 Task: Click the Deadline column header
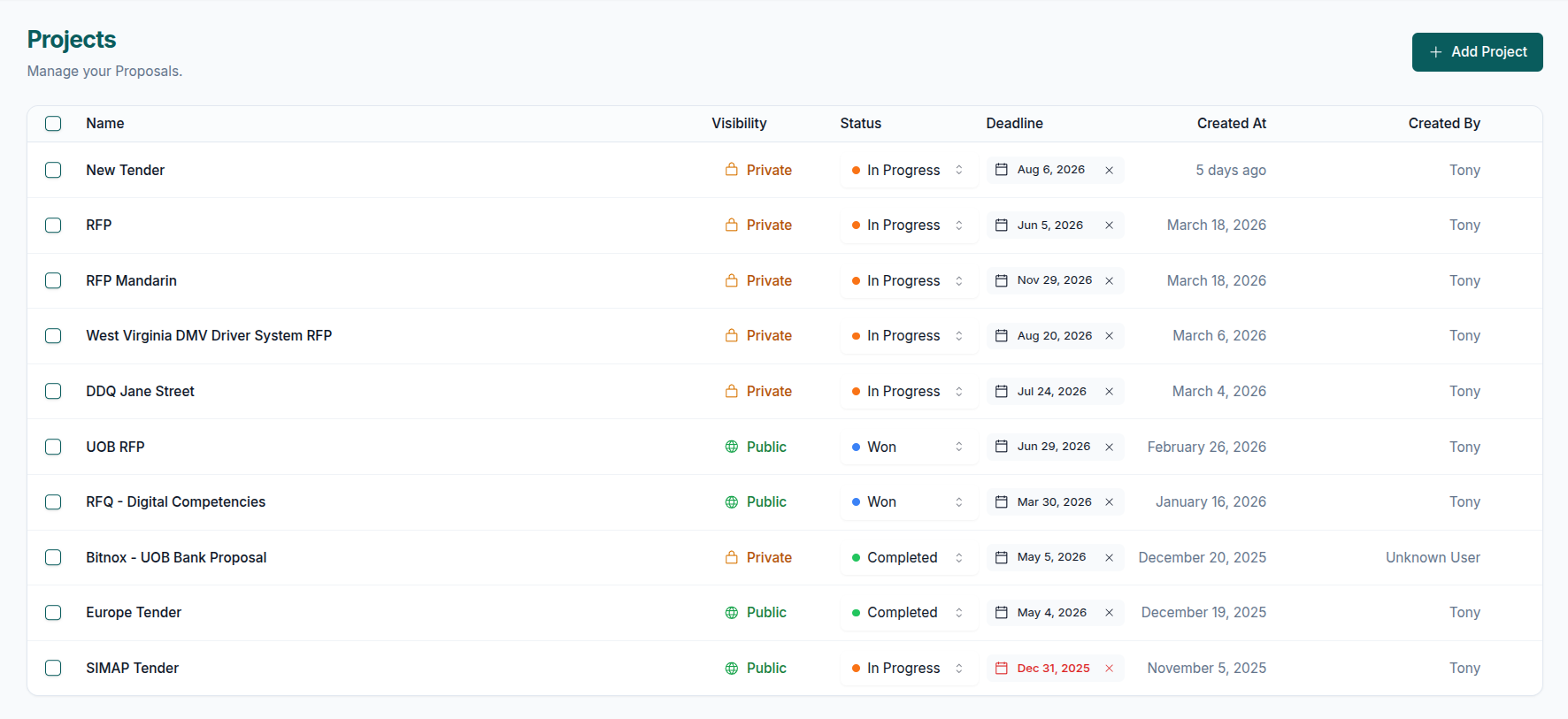pyautogui.click(x=1014, y=124)
